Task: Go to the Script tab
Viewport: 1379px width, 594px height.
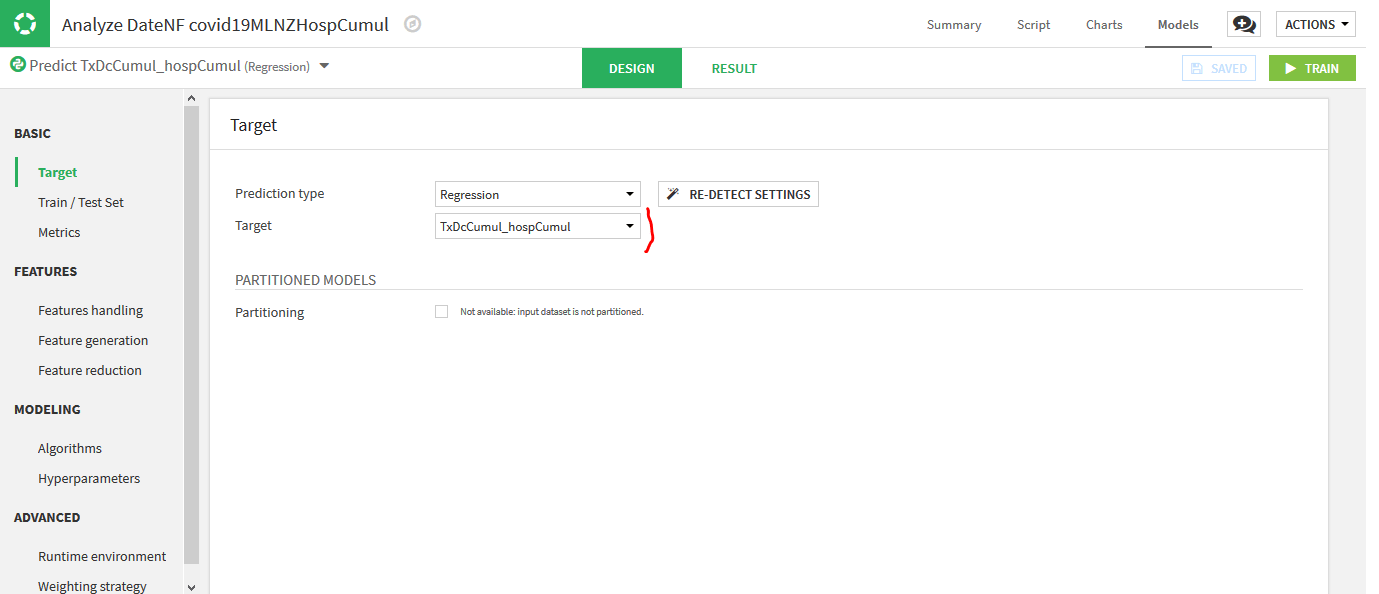Action: tap(1033, 25)
